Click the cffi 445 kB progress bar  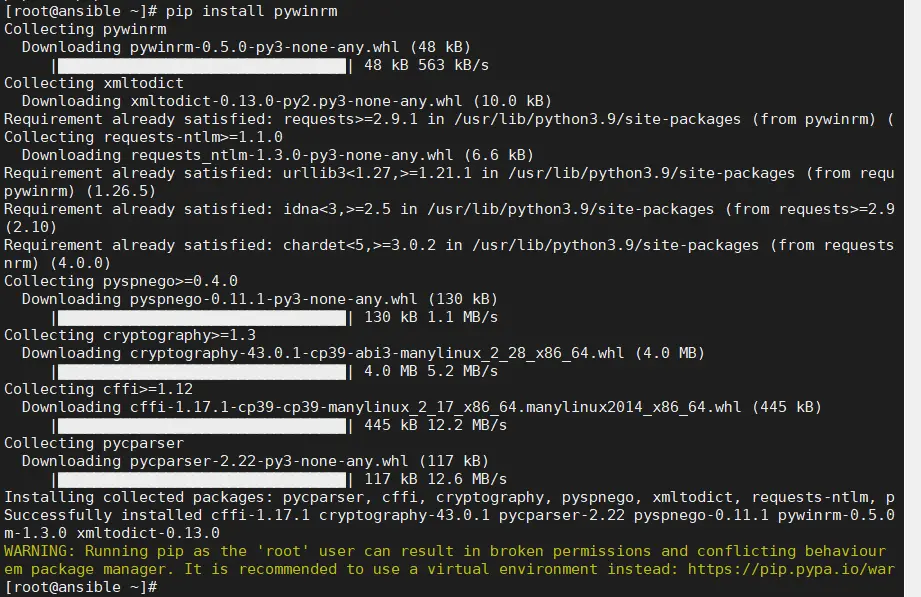click(201, 425)
